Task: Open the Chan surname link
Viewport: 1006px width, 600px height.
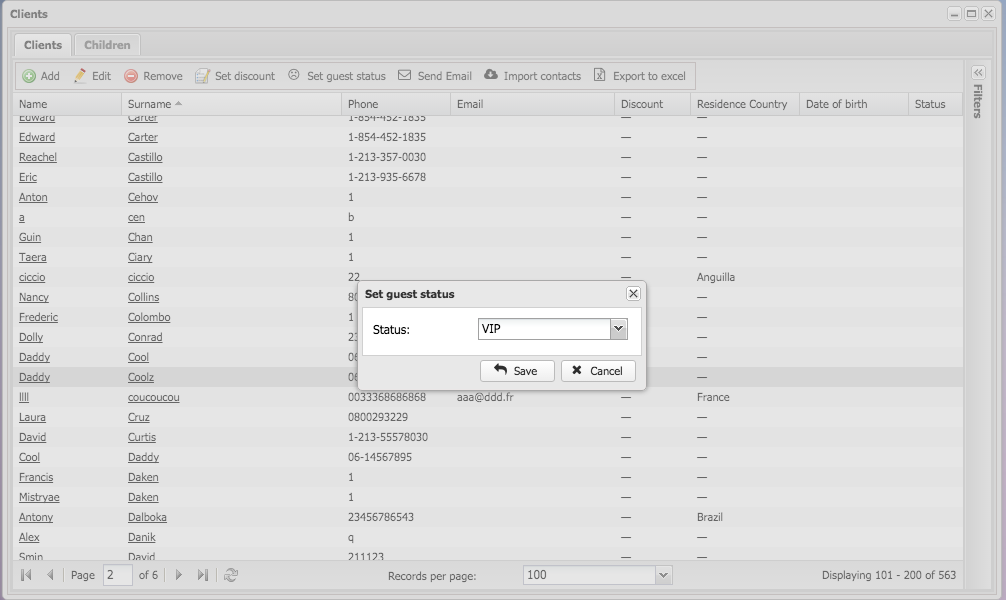Action: [140, 237]
